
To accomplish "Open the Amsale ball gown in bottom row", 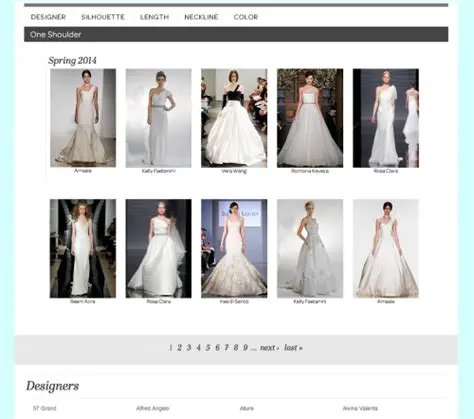I will 386,248.
